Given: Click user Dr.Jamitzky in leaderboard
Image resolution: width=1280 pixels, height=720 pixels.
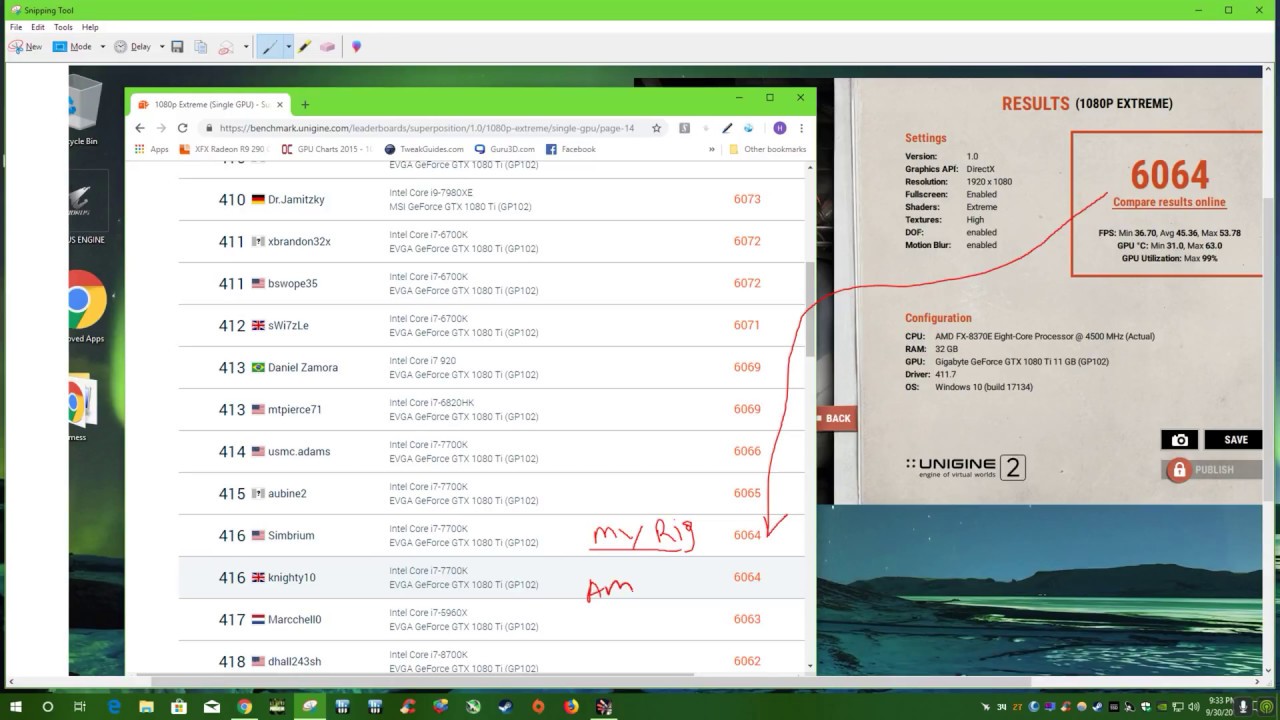Looking at the screenshot, I should coord(296,199).
